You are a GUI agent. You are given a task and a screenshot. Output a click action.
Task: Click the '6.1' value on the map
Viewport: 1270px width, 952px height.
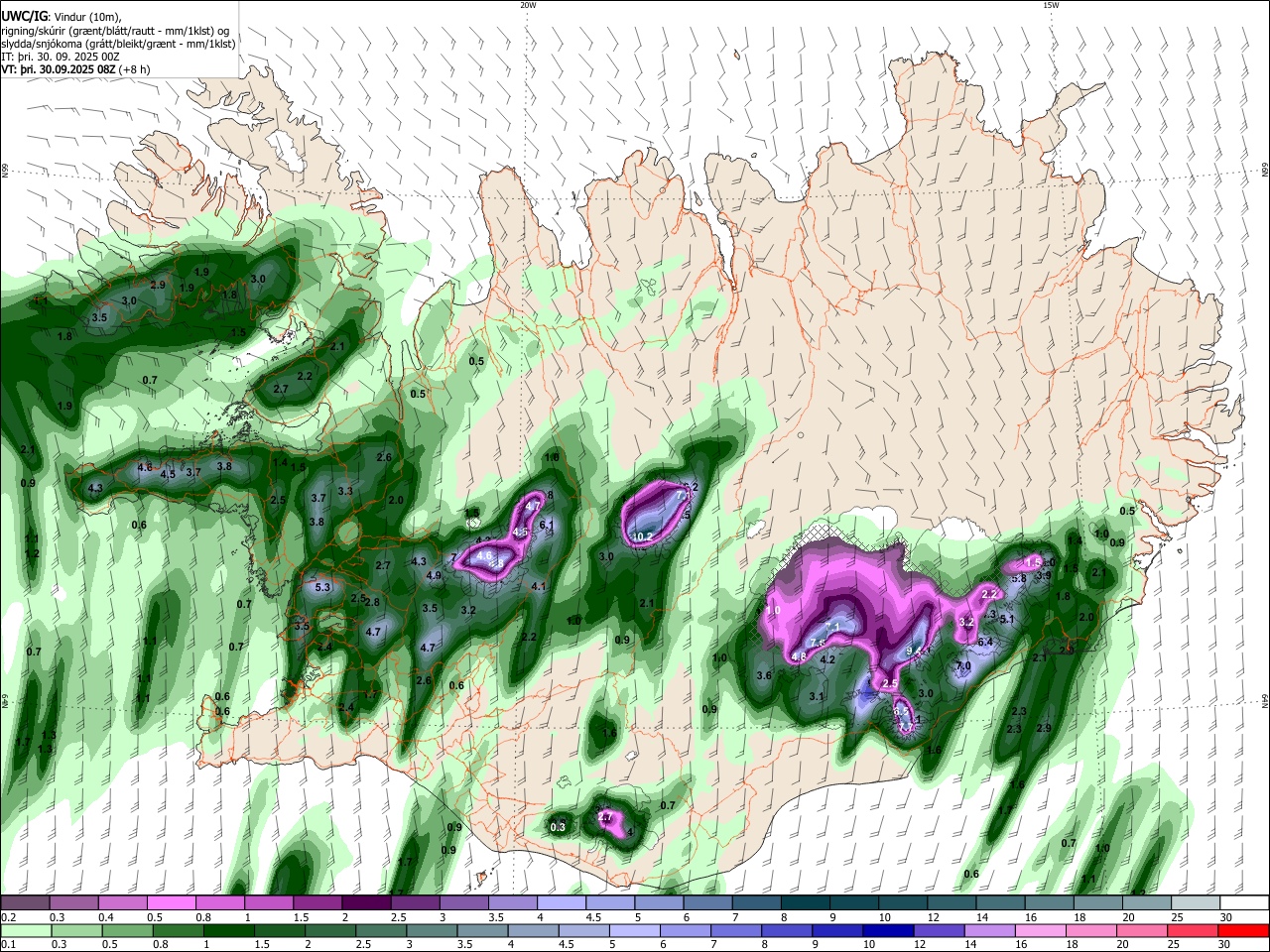point(546,524)
